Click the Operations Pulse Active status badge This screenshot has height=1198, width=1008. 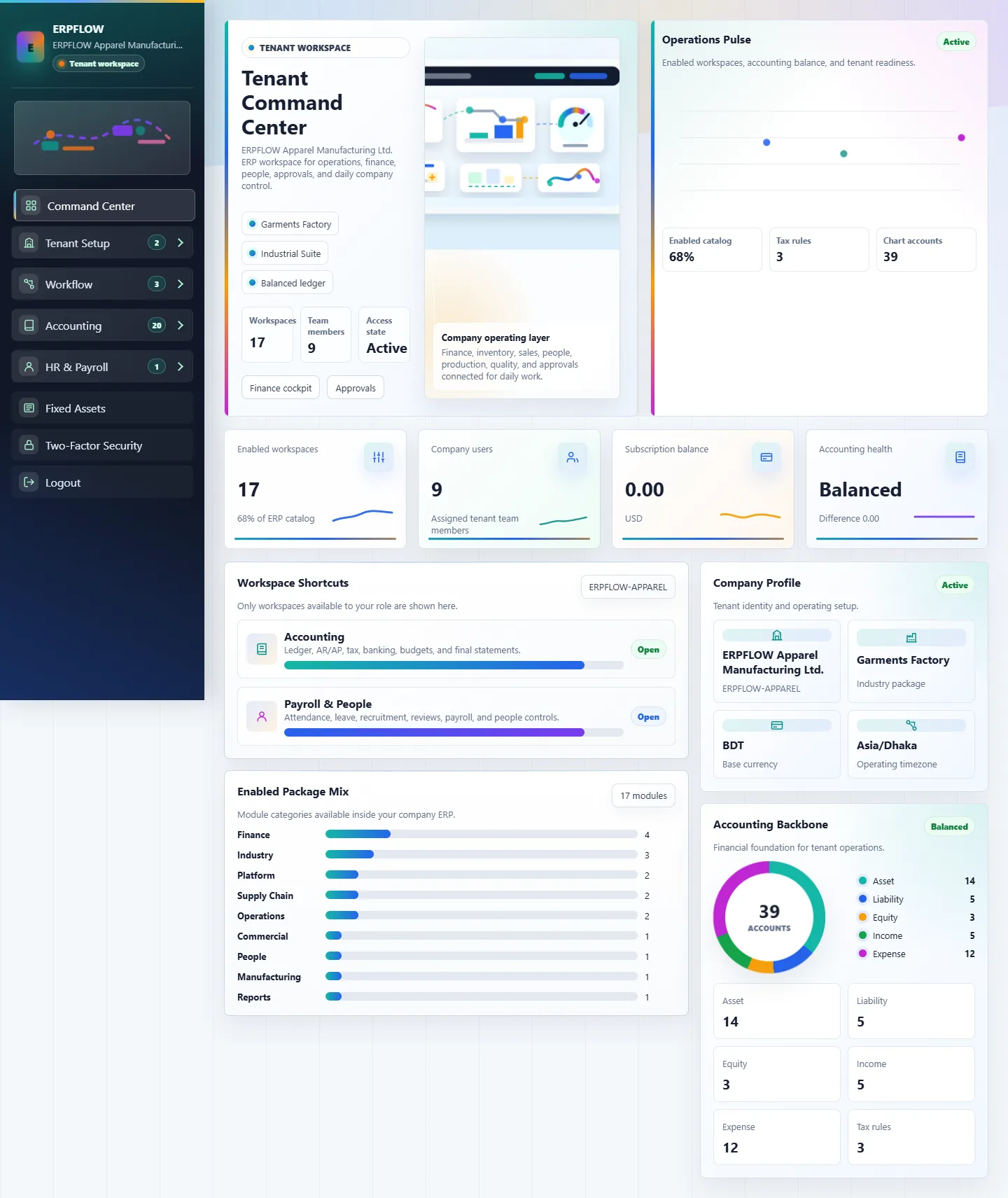pos(956,41)
